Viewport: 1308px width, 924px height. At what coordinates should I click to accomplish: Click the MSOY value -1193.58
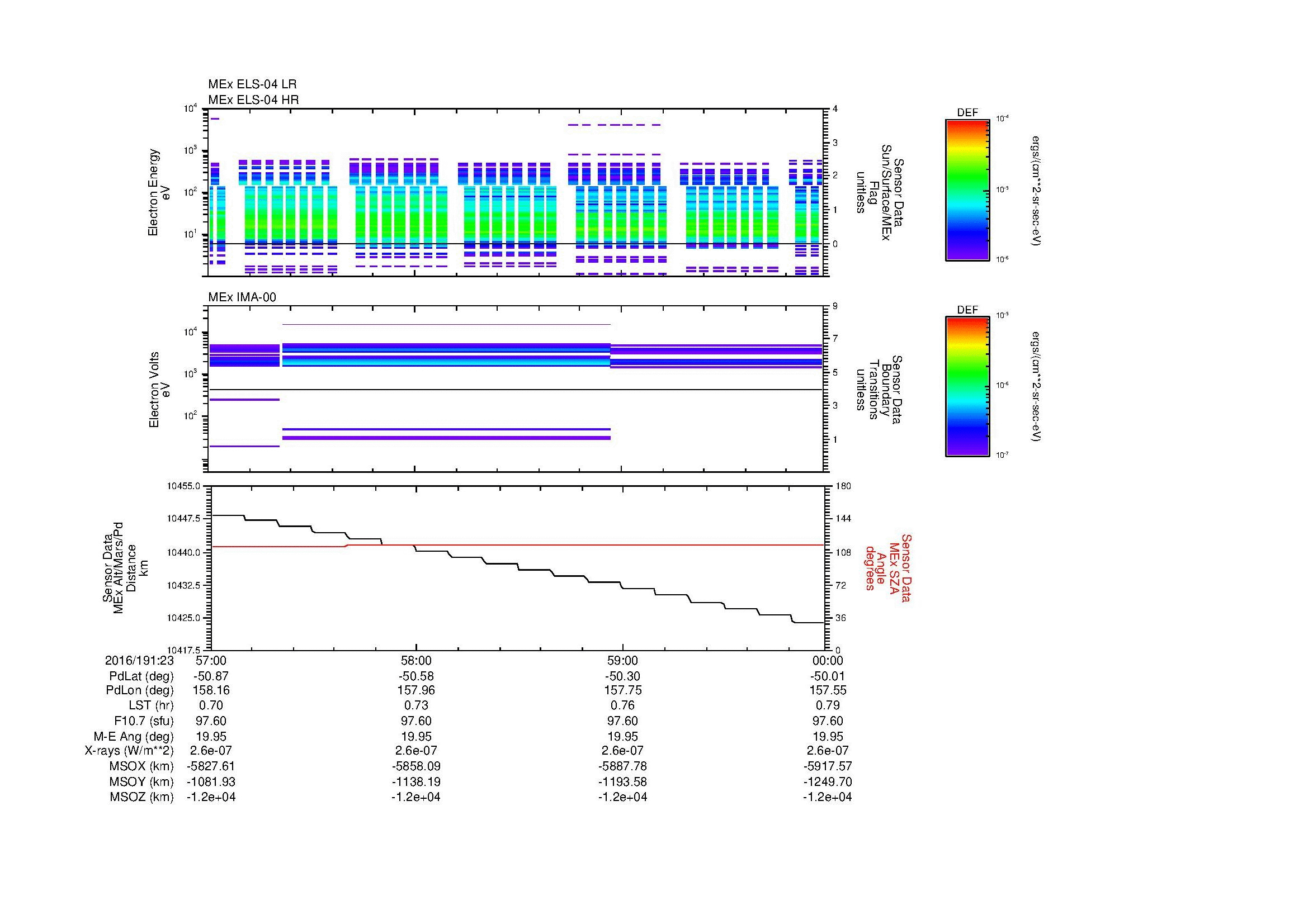(x=622, y=781)
